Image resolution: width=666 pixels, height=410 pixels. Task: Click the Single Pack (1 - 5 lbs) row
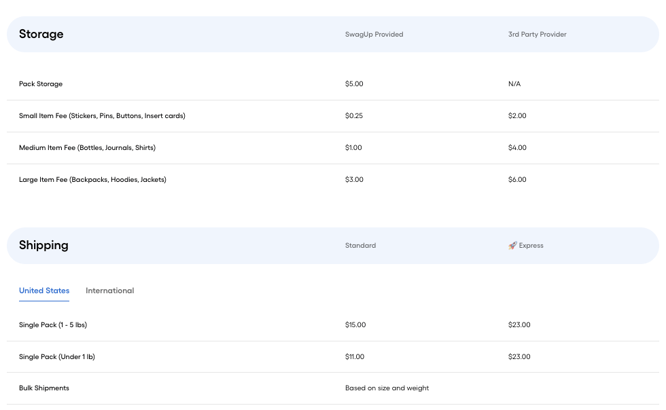click(x=53, y=325)
